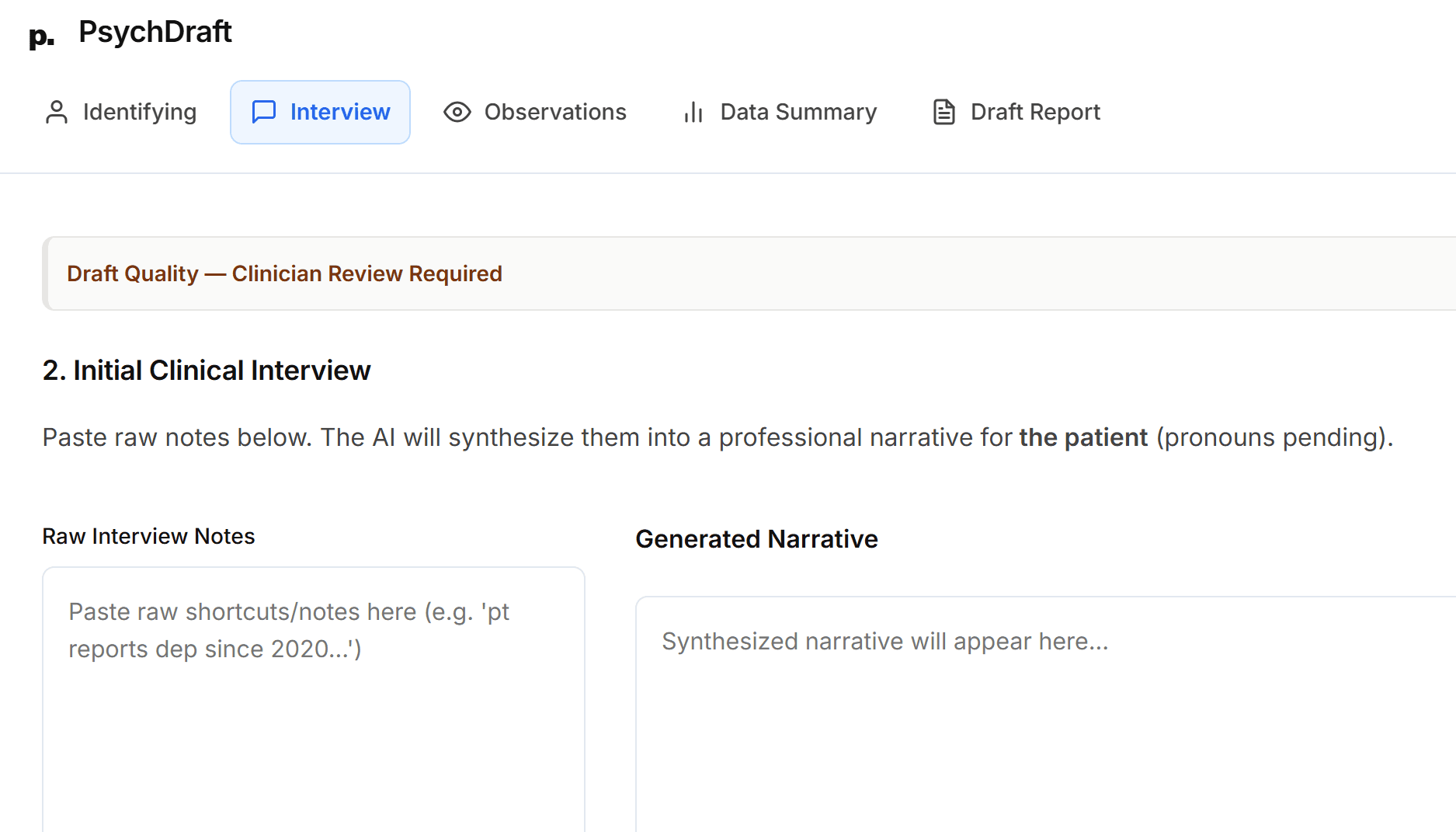Click the bar chart icon on Data Summary
Image resolution: width=1456 pixels, height=832 pixels.
[692, 112]
